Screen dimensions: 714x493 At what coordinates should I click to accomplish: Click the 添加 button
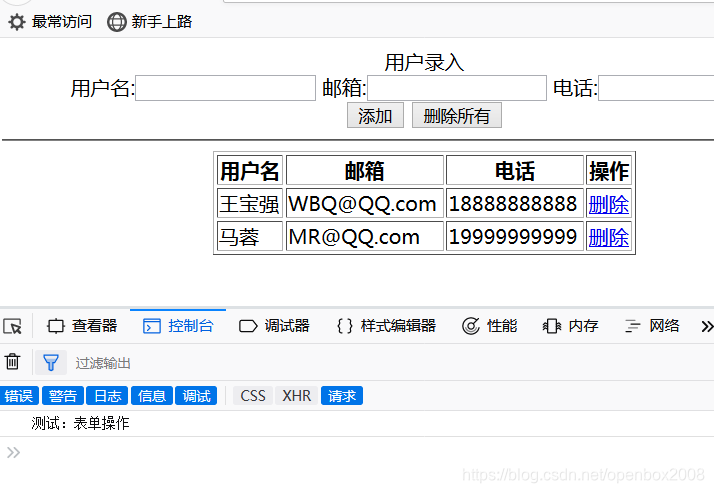pyautogui.click(x=375, y=116)
